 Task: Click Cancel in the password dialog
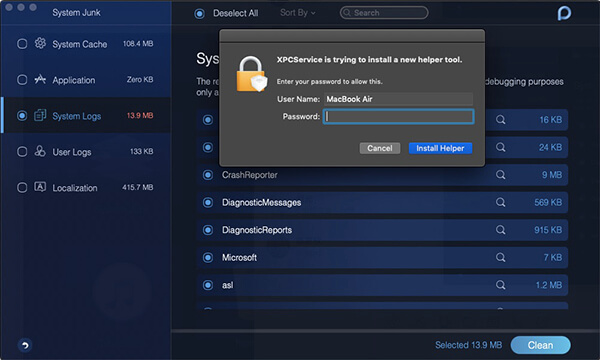380,148
